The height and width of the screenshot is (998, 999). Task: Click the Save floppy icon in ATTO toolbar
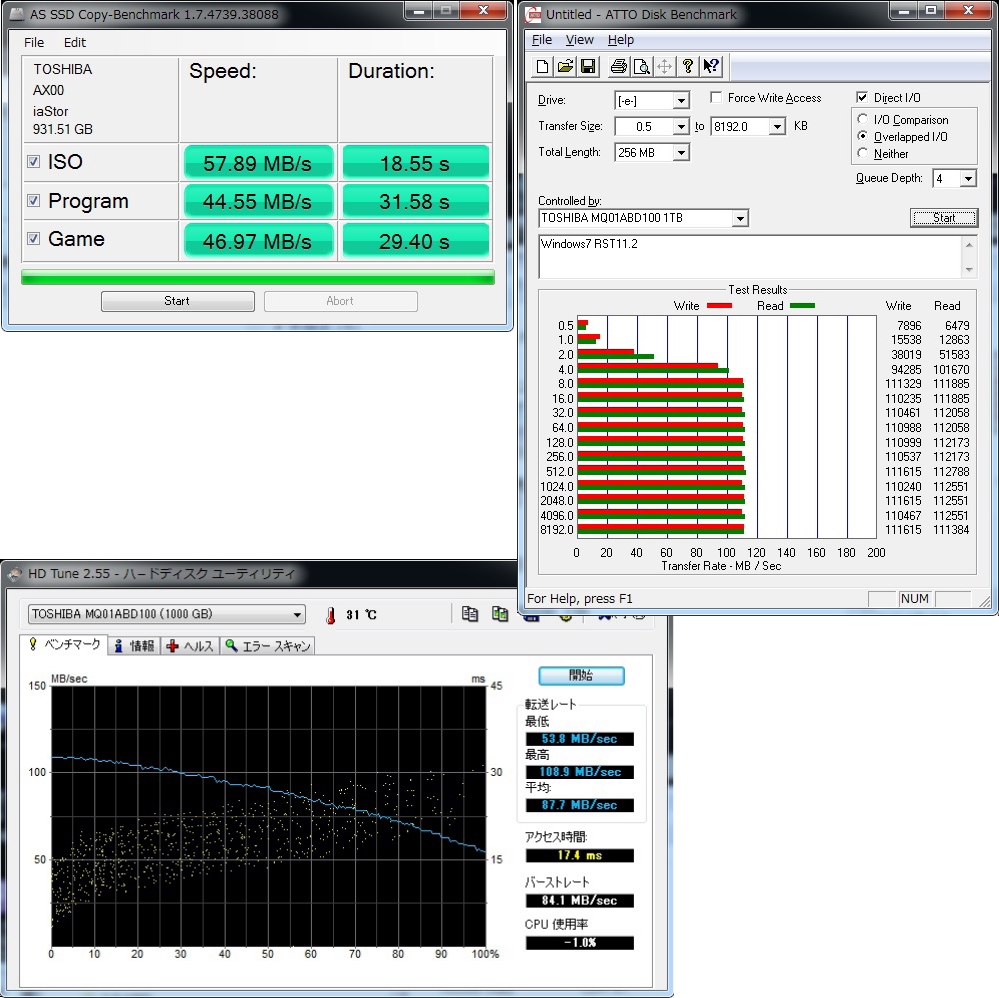coord(588,66)
